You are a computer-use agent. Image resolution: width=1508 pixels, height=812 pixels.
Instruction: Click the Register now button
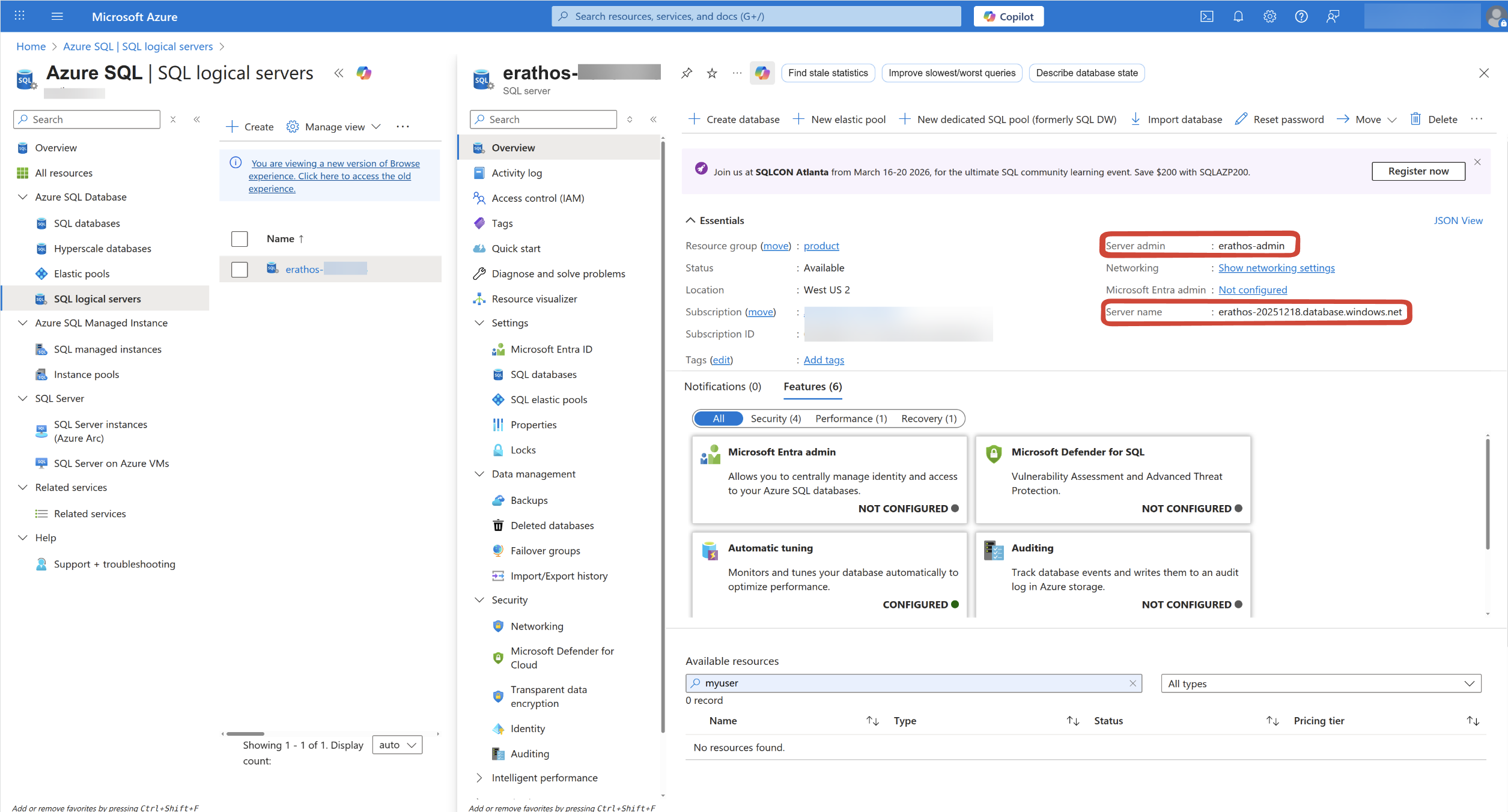tap(1418, 171)
